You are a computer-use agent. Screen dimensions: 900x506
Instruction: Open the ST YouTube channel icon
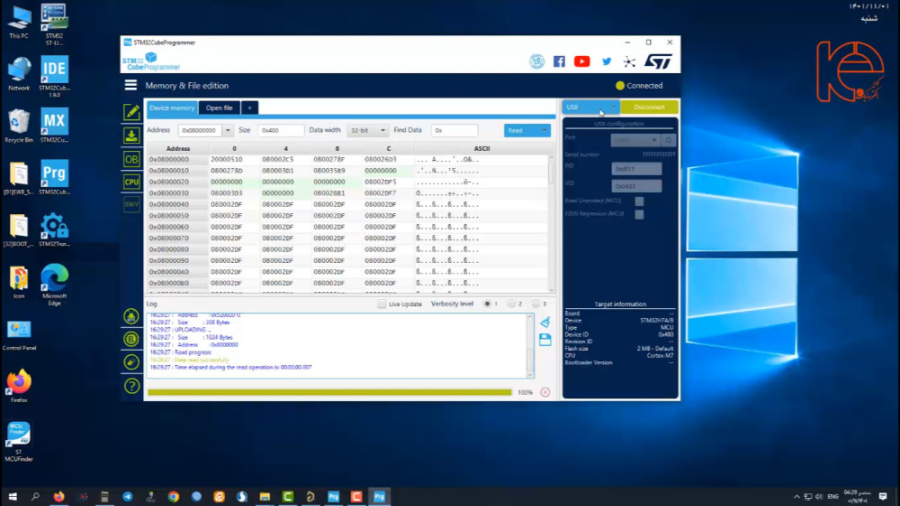(582, 61)
